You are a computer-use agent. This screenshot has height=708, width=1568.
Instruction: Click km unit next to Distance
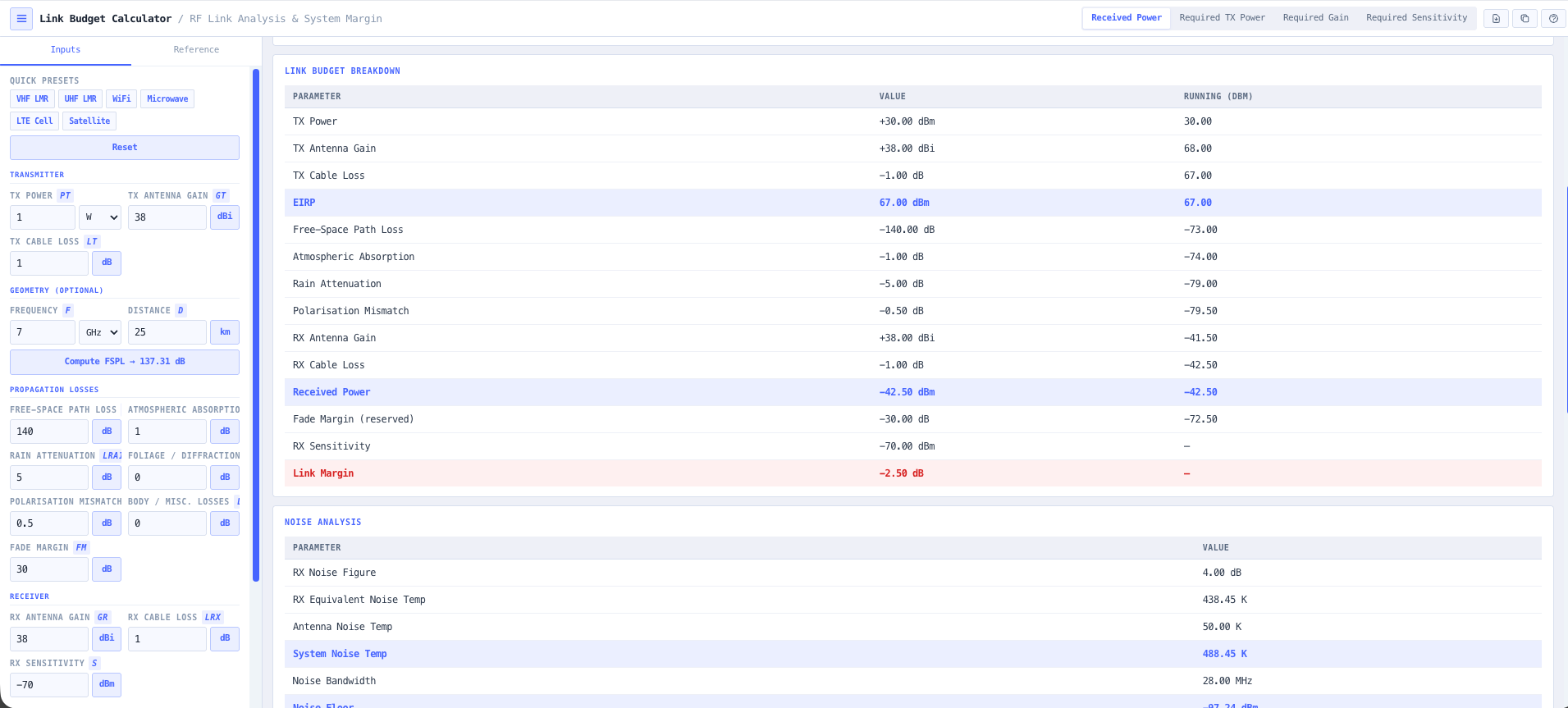[x=225, y=332]
